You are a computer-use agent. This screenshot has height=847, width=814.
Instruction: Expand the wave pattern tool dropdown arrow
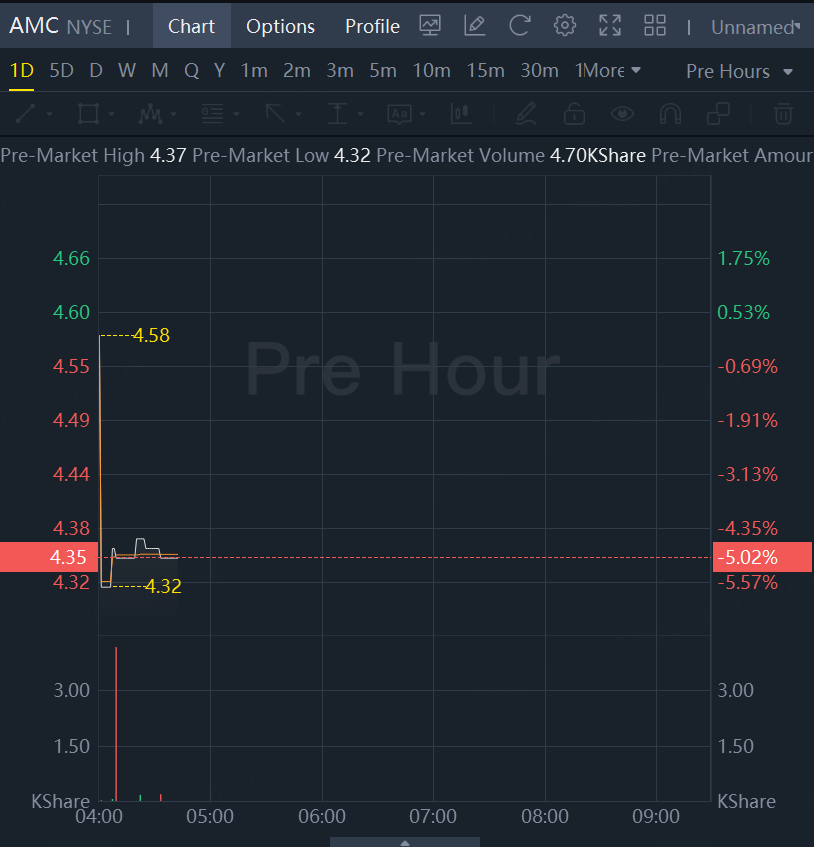[x=173, y=115]
